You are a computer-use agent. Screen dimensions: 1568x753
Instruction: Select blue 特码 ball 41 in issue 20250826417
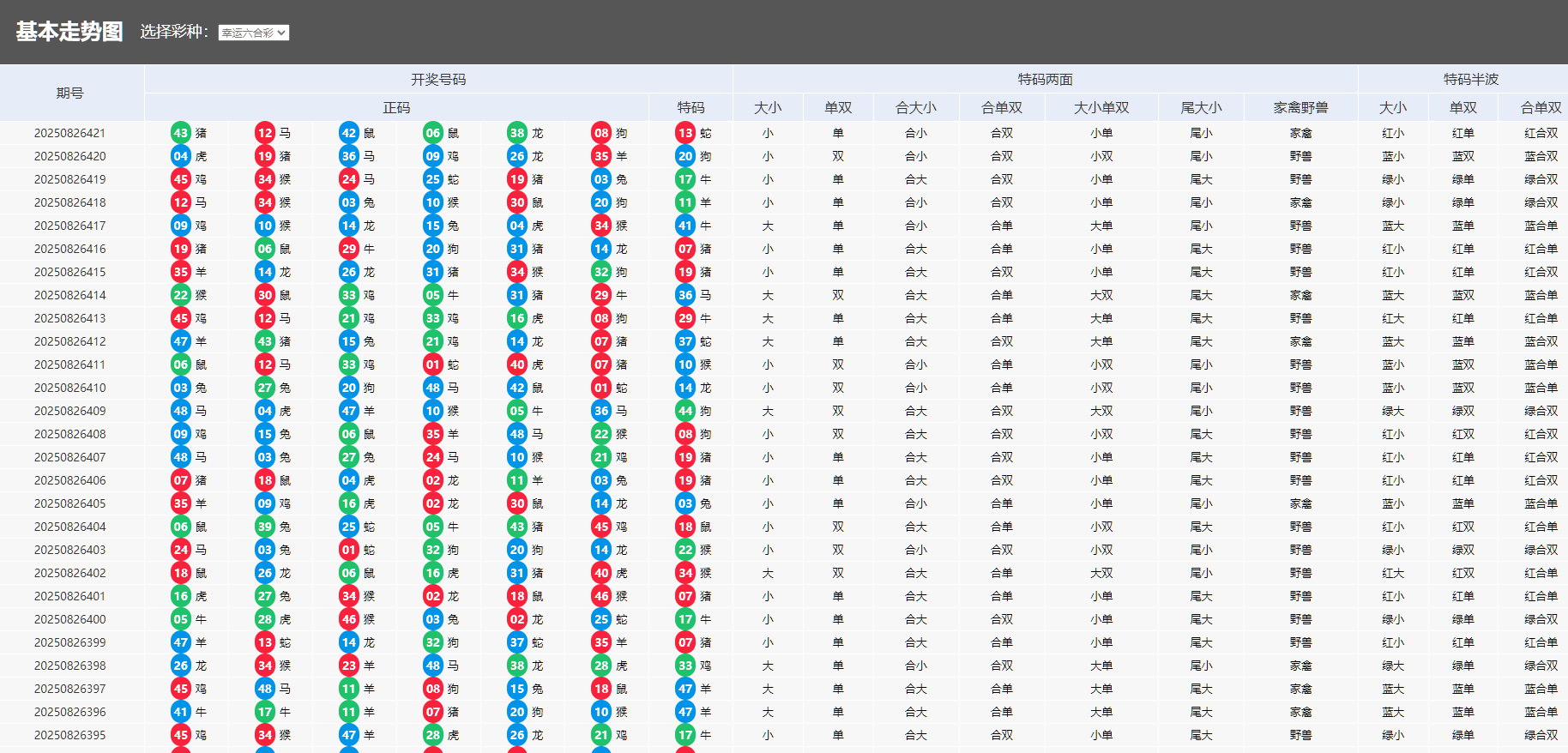point(684,226)
